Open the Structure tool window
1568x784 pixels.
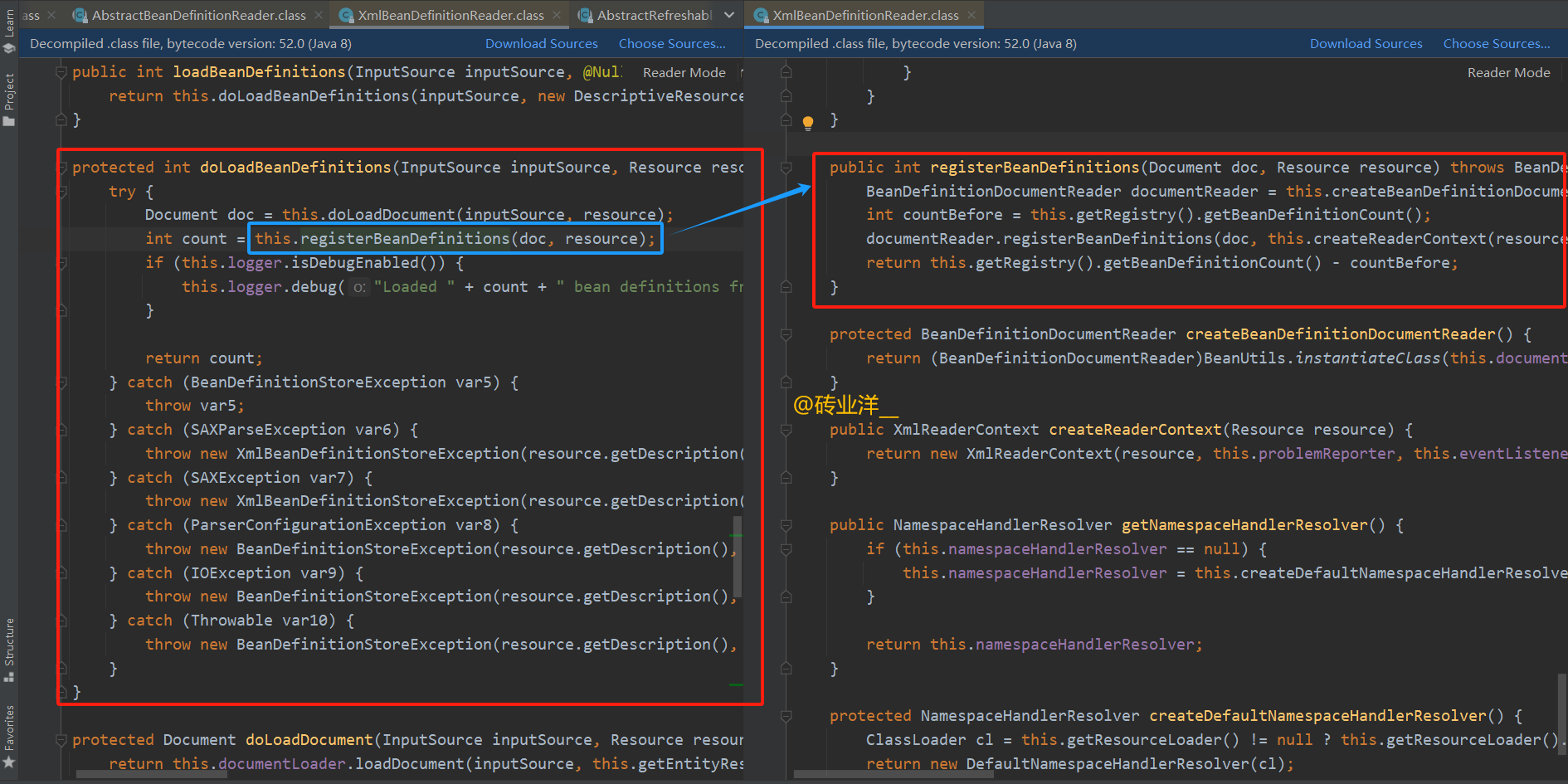pyautogui.click(x=9, y=650)
